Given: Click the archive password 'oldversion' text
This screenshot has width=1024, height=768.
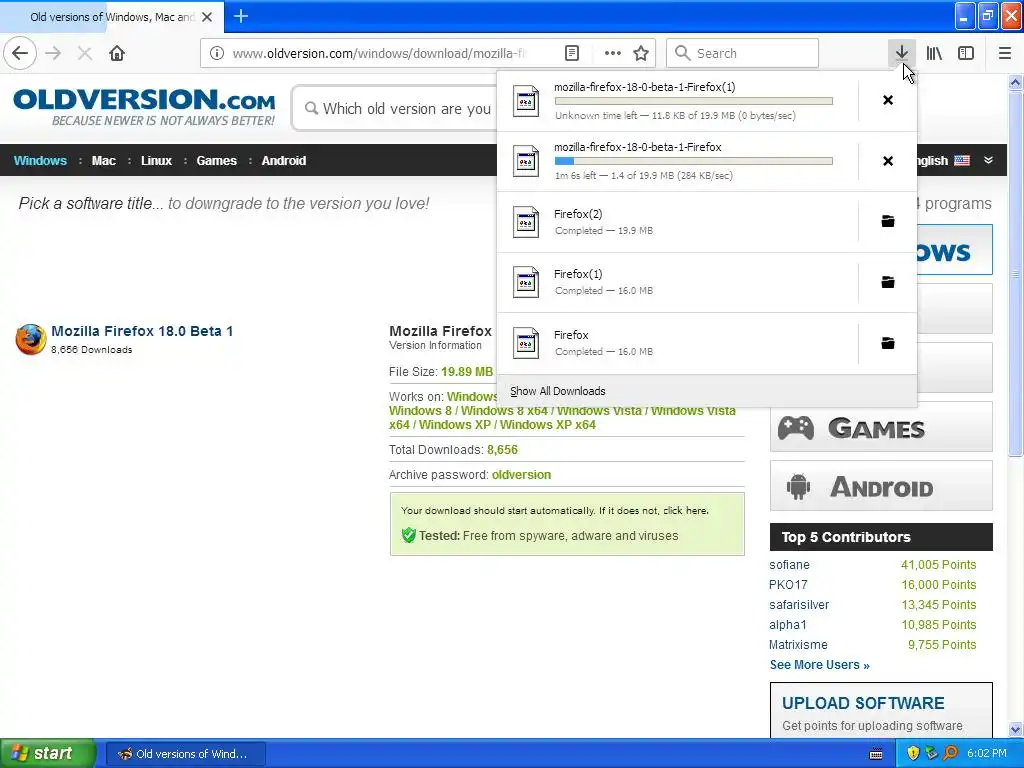Looking at the screenshot, I should 521,475.
